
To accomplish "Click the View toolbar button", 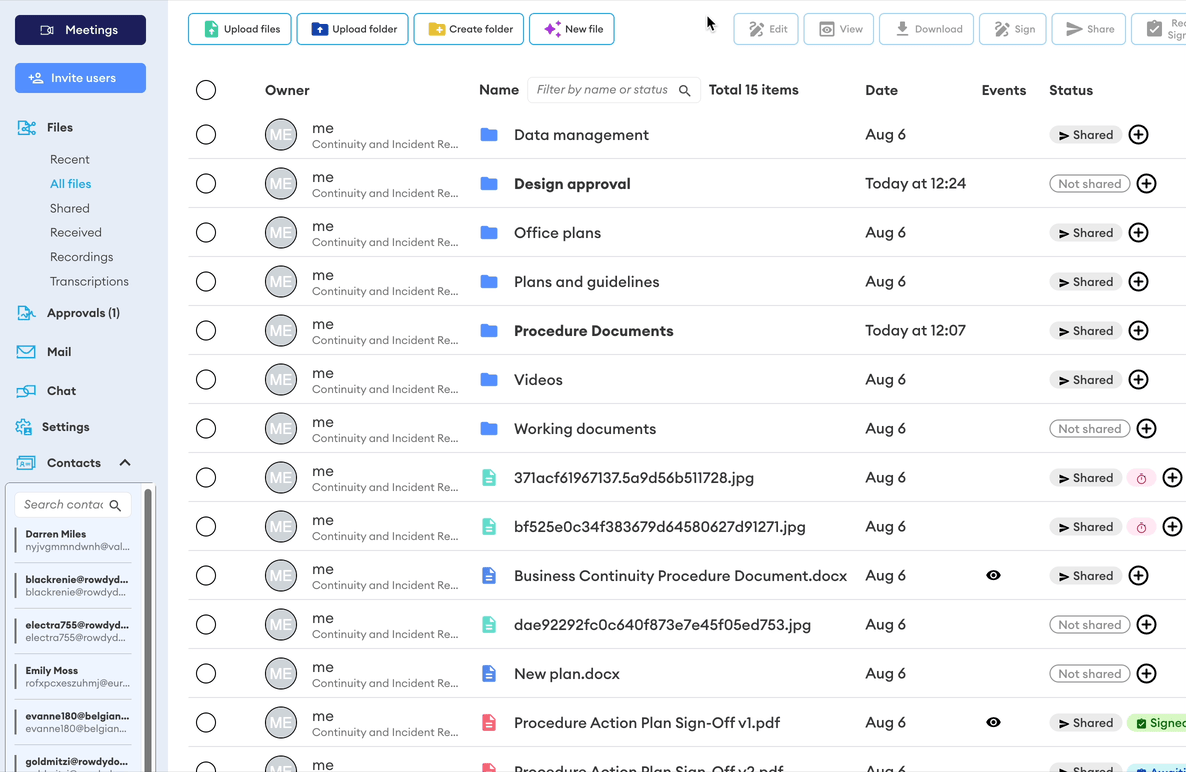I will [x=839, y=29].
